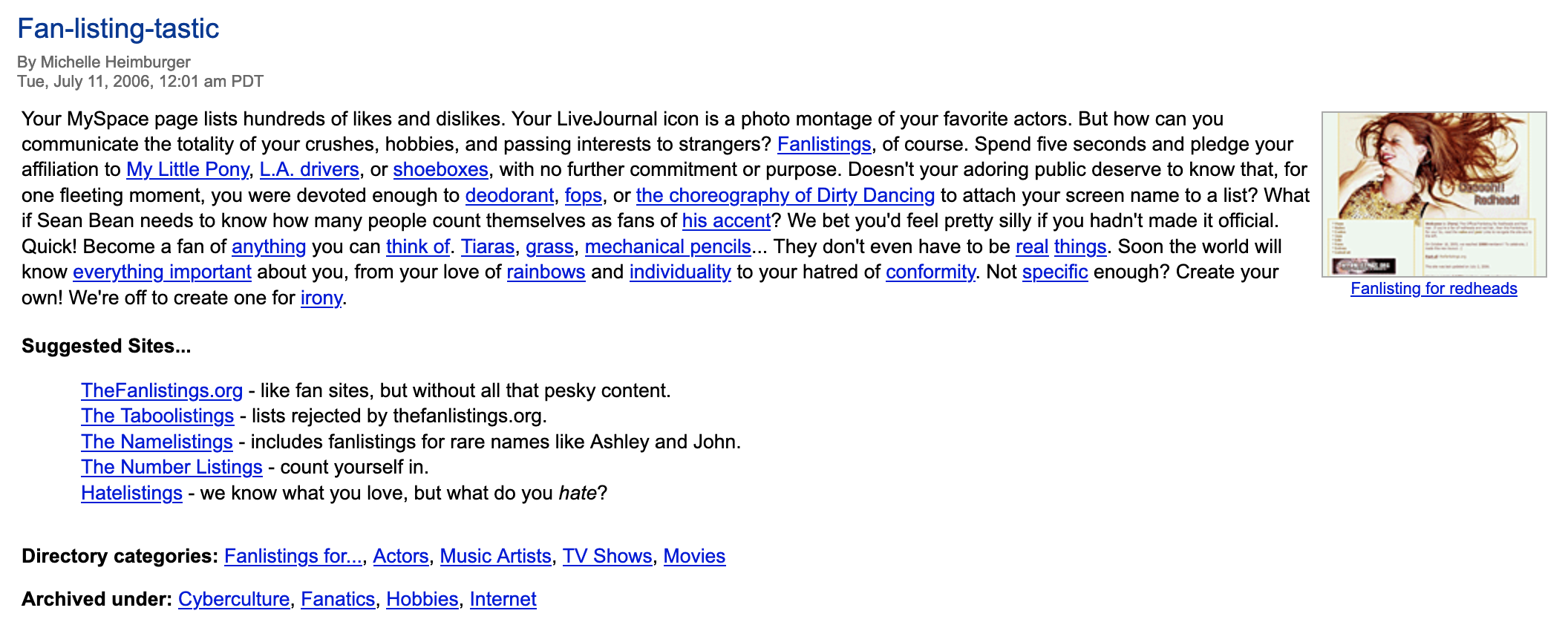Follow the 'My Little Pony' link
The width and height of the screenshot is (1568, 625).
pos(187,169)
